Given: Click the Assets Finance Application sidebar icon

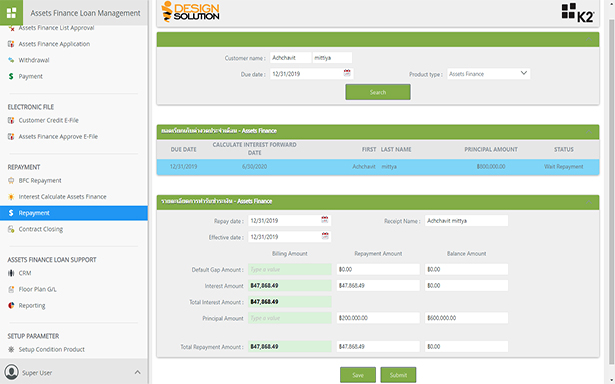Looking at the screenshot, I should point(11,44).
